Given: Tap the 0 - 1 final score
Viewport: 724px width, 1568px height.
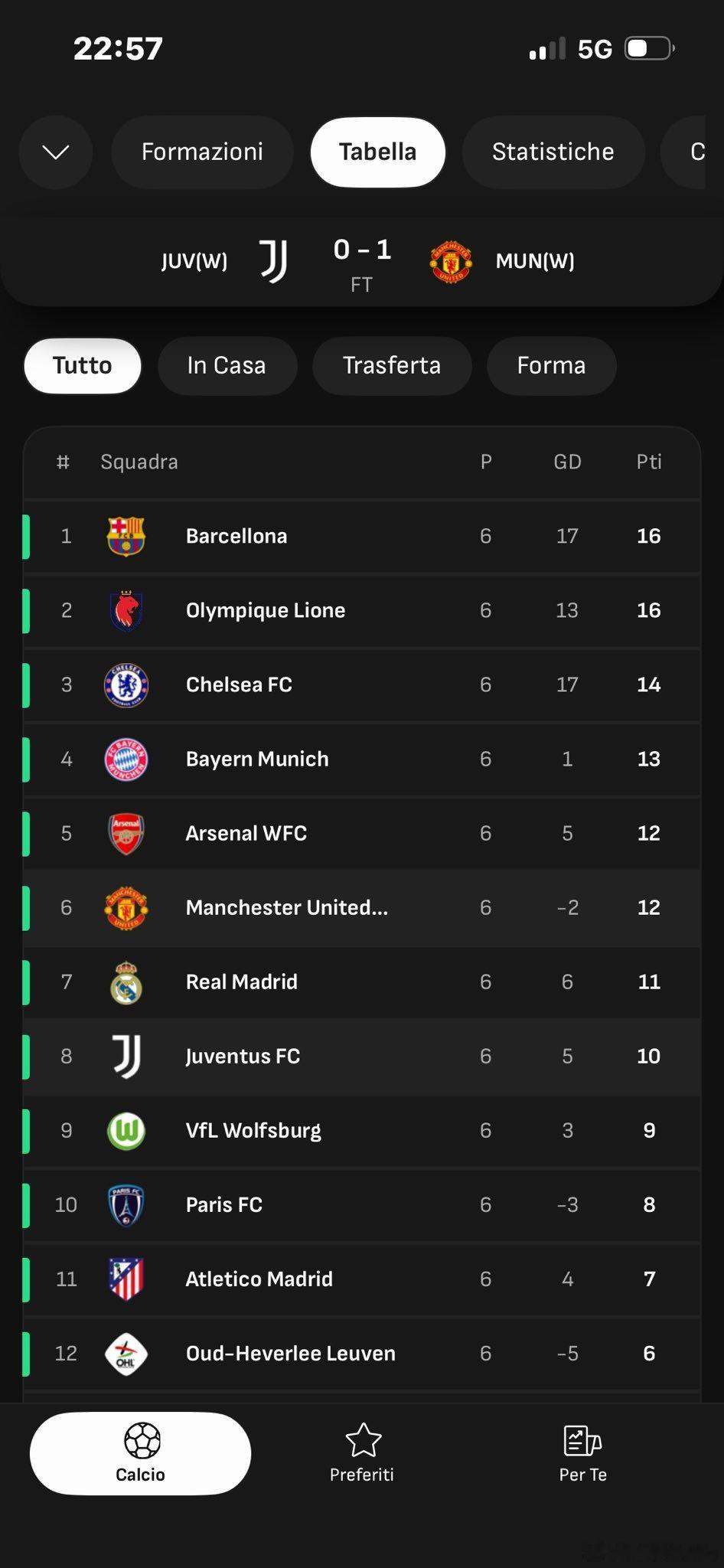Looking at the screenshot, I should pyautogui.click(x=362, y=250).
